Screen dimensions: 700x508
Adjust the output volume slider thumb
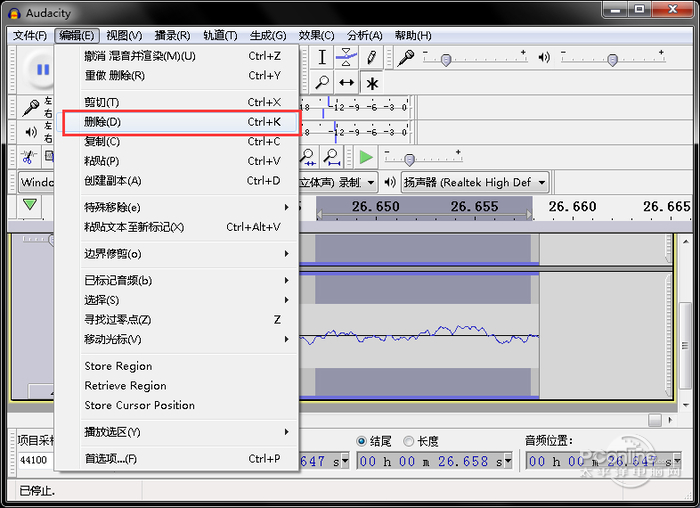coord(612,59)
